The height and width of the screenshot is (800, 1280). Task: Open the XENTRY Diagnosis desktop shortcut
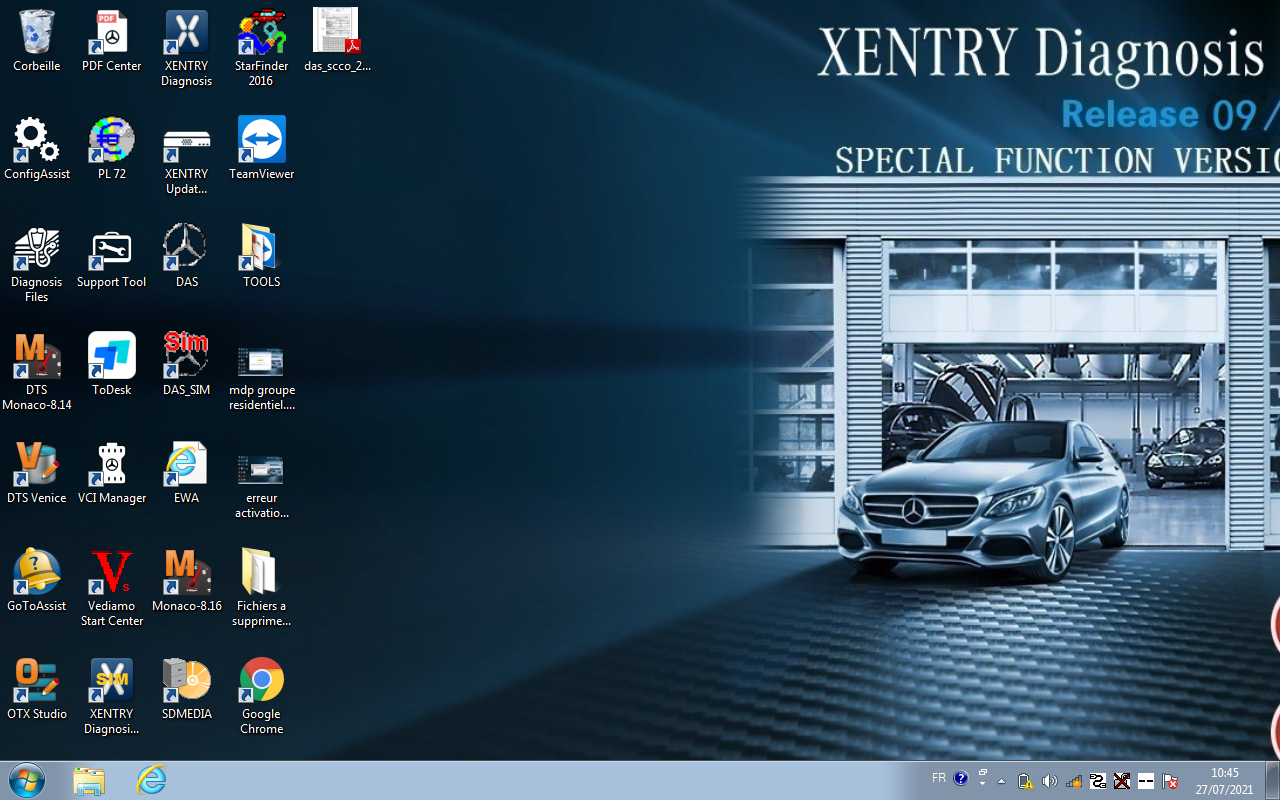point(186,34)
